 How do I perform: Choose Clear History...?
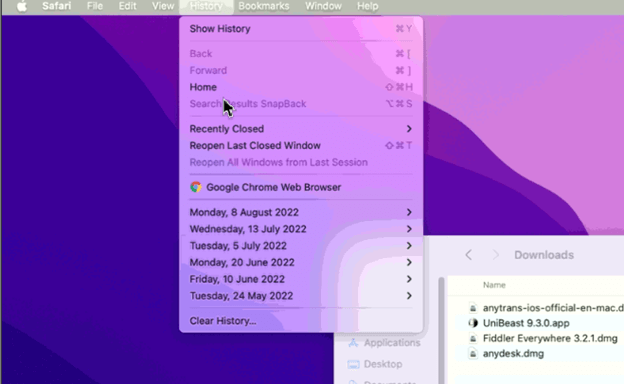(x=301, y=321)
